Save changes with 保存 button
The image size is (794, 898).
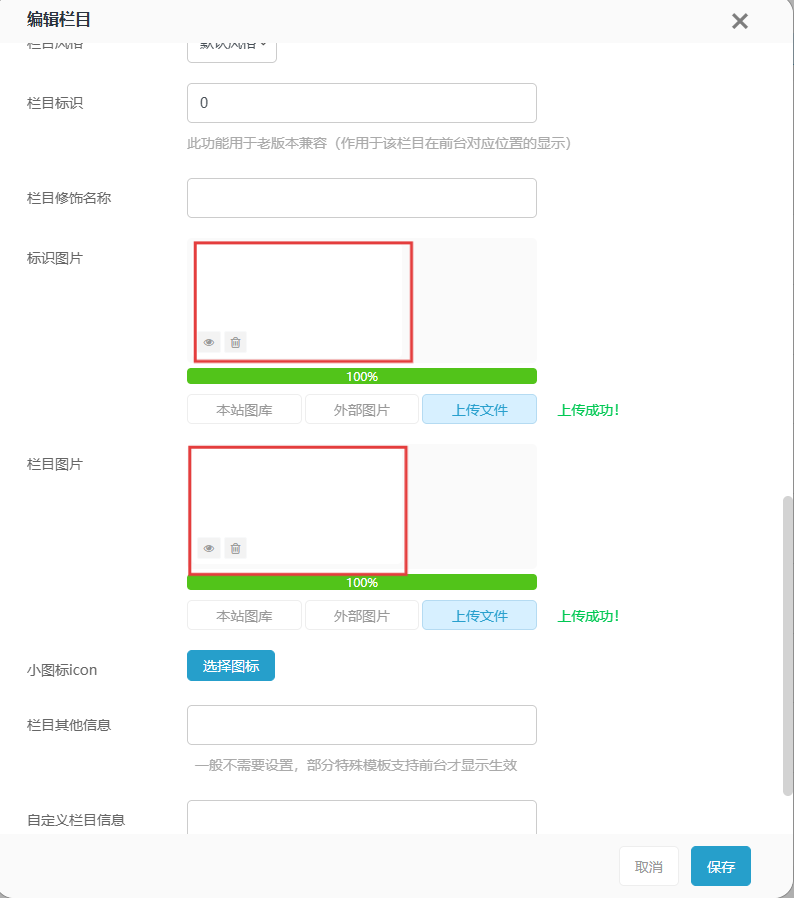pos(720,866)
